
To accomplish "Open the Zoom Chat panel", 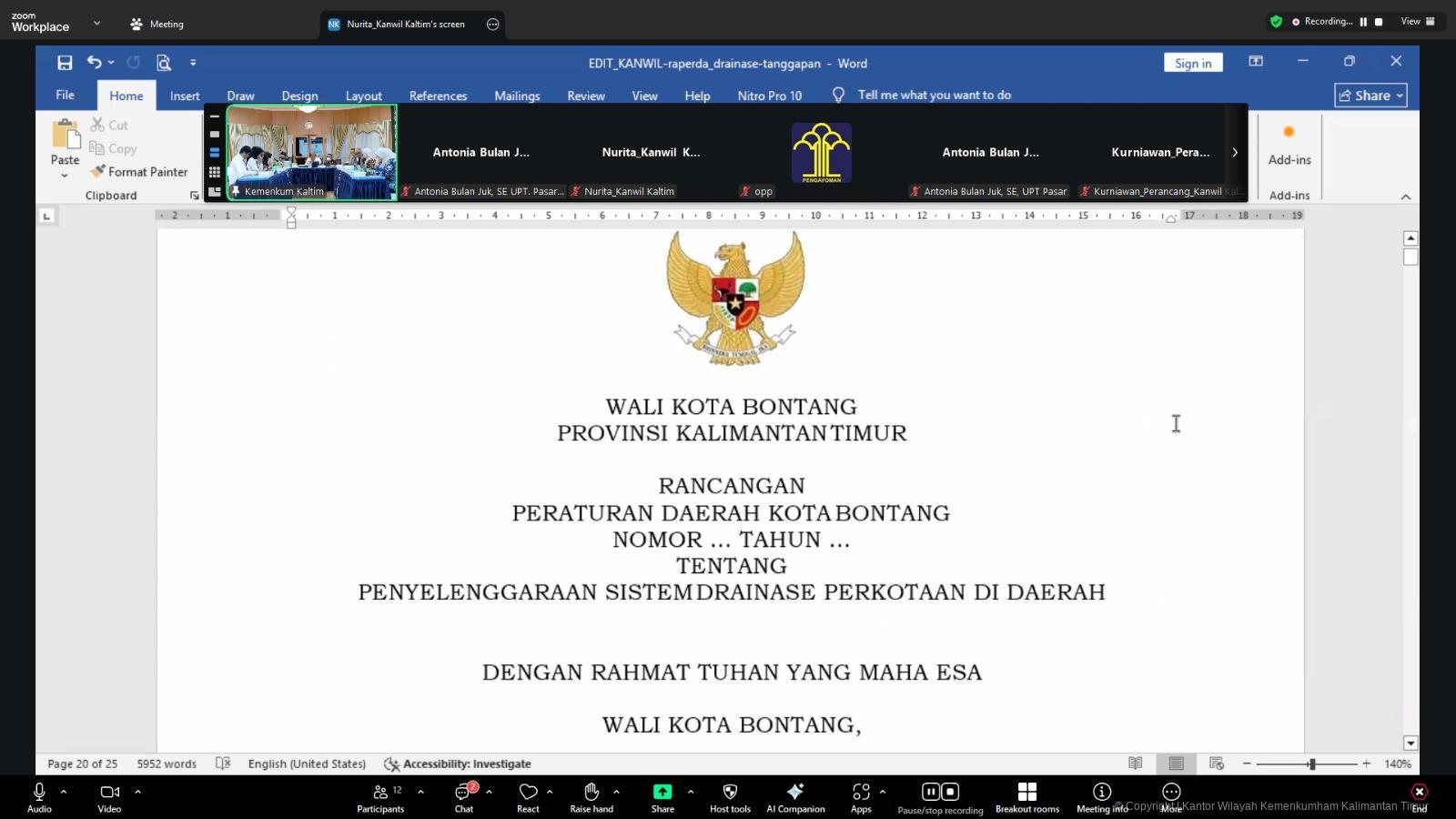I will point(464,797).
